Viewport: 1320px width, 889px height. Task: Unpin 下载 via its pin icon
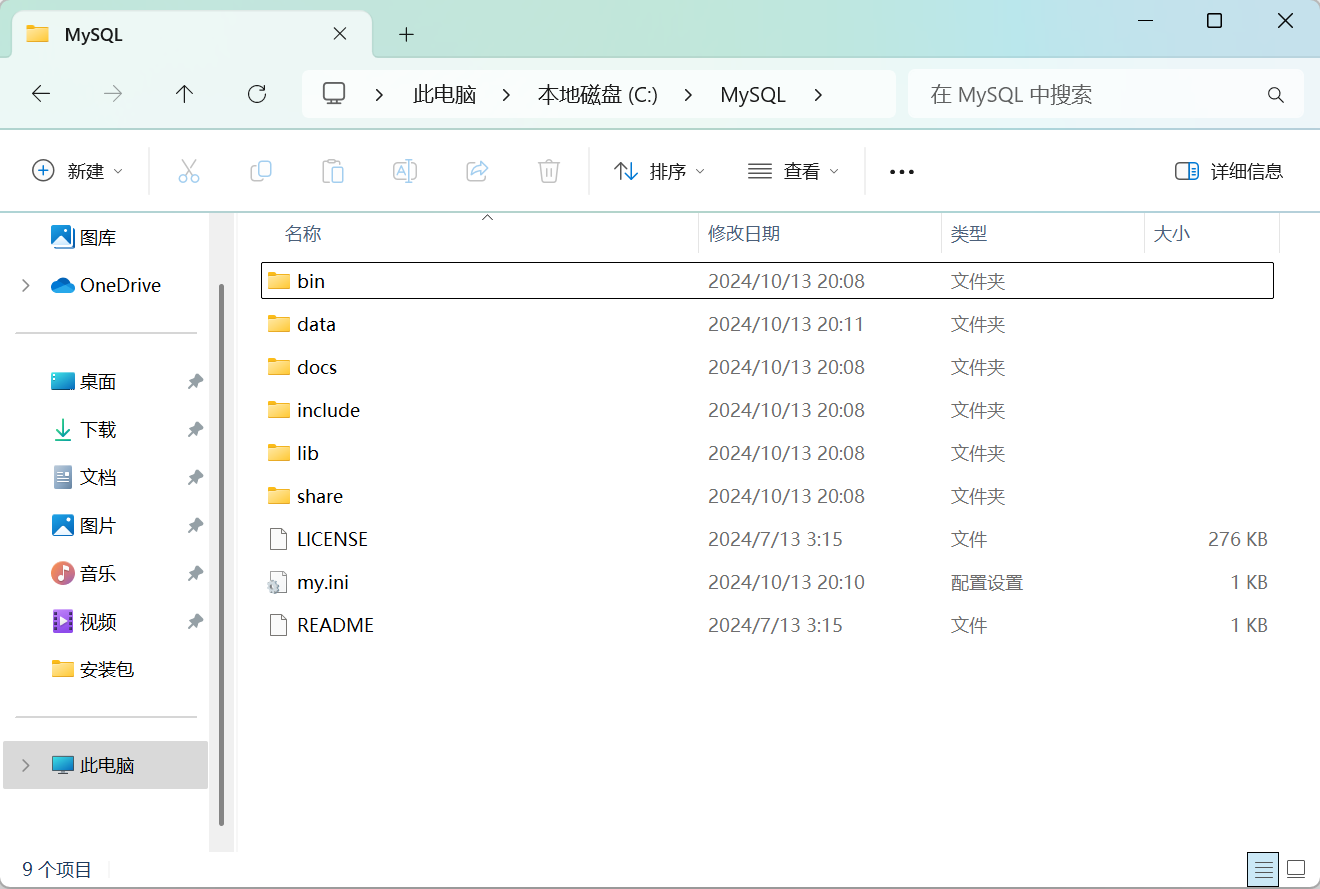[195, 430]
